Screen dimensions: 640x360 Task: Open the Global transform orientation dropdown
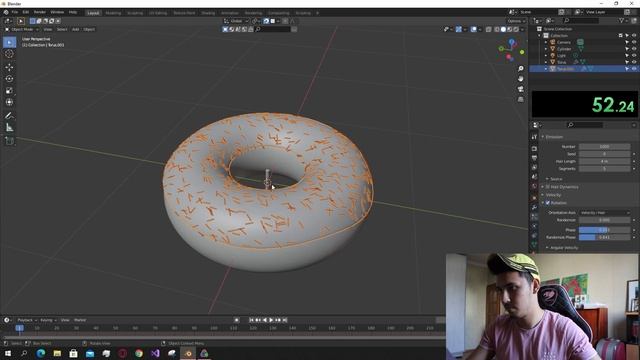(x=236, y=21)
